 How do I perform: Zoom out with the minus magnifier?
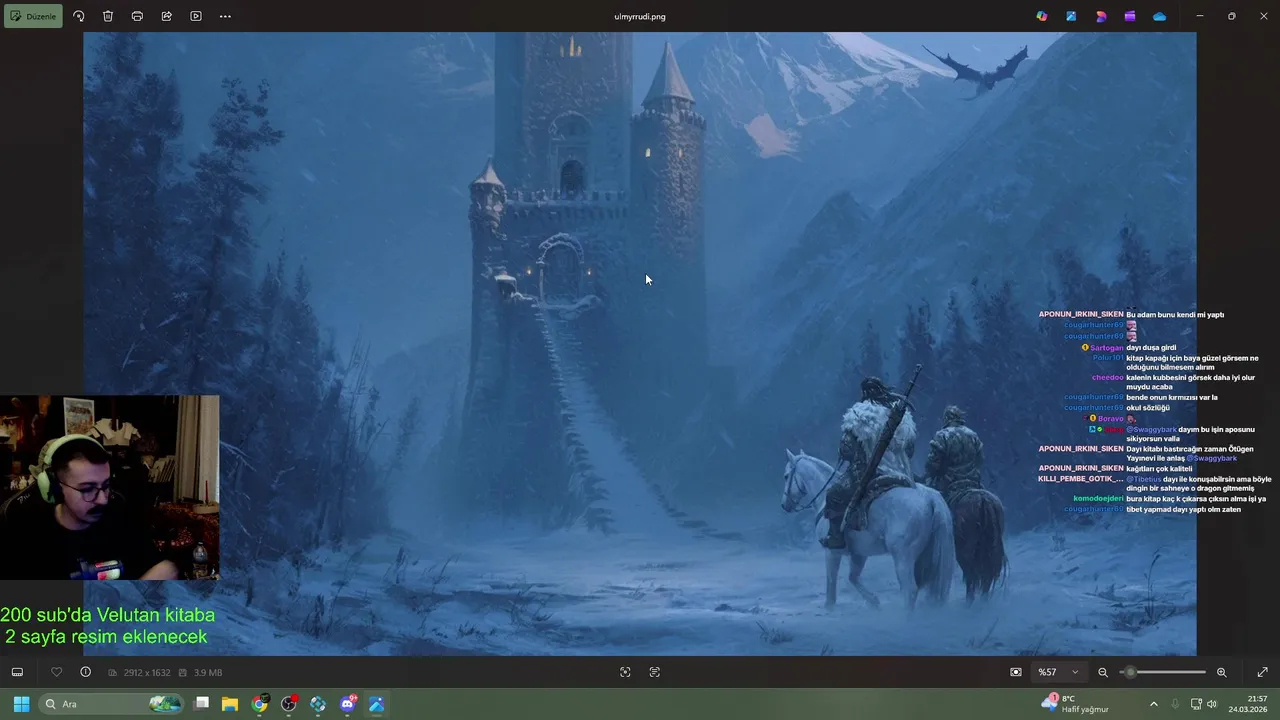tap(1103, 672)
